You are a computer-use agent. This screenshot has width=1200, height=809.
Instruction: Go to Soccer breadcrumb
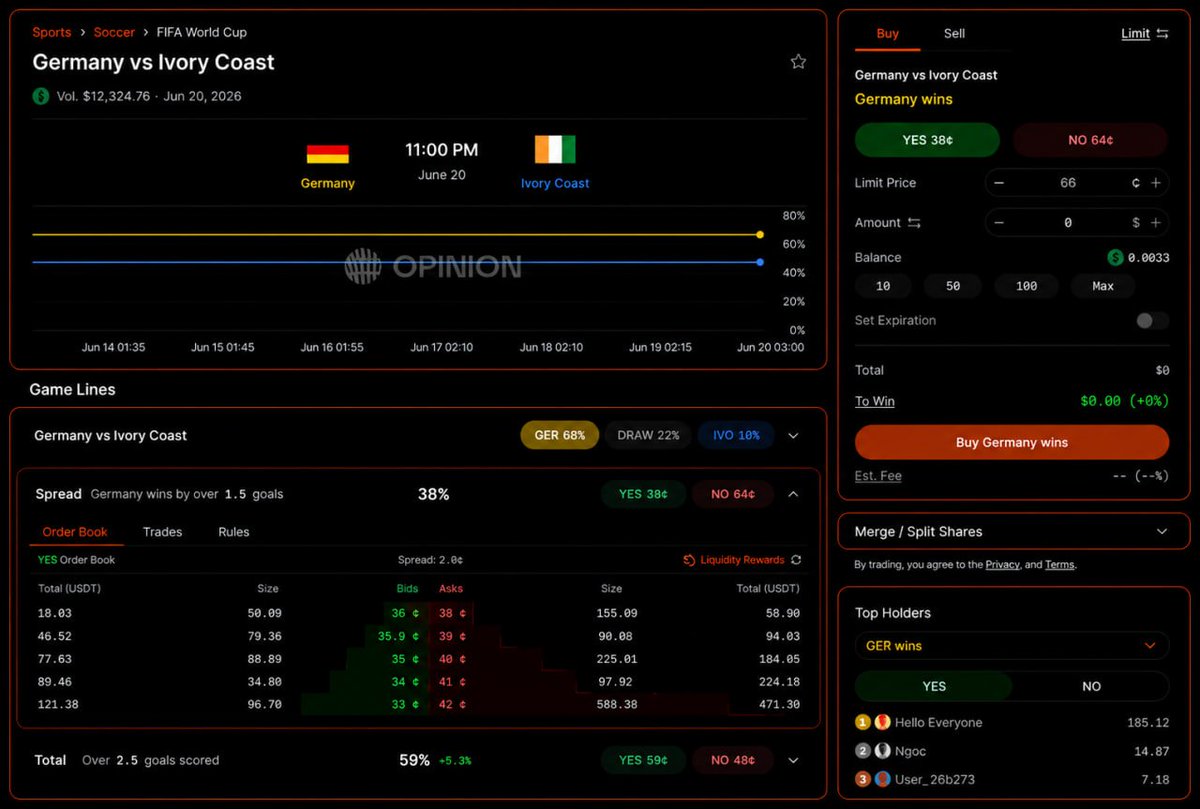click(x=114, y=33)
